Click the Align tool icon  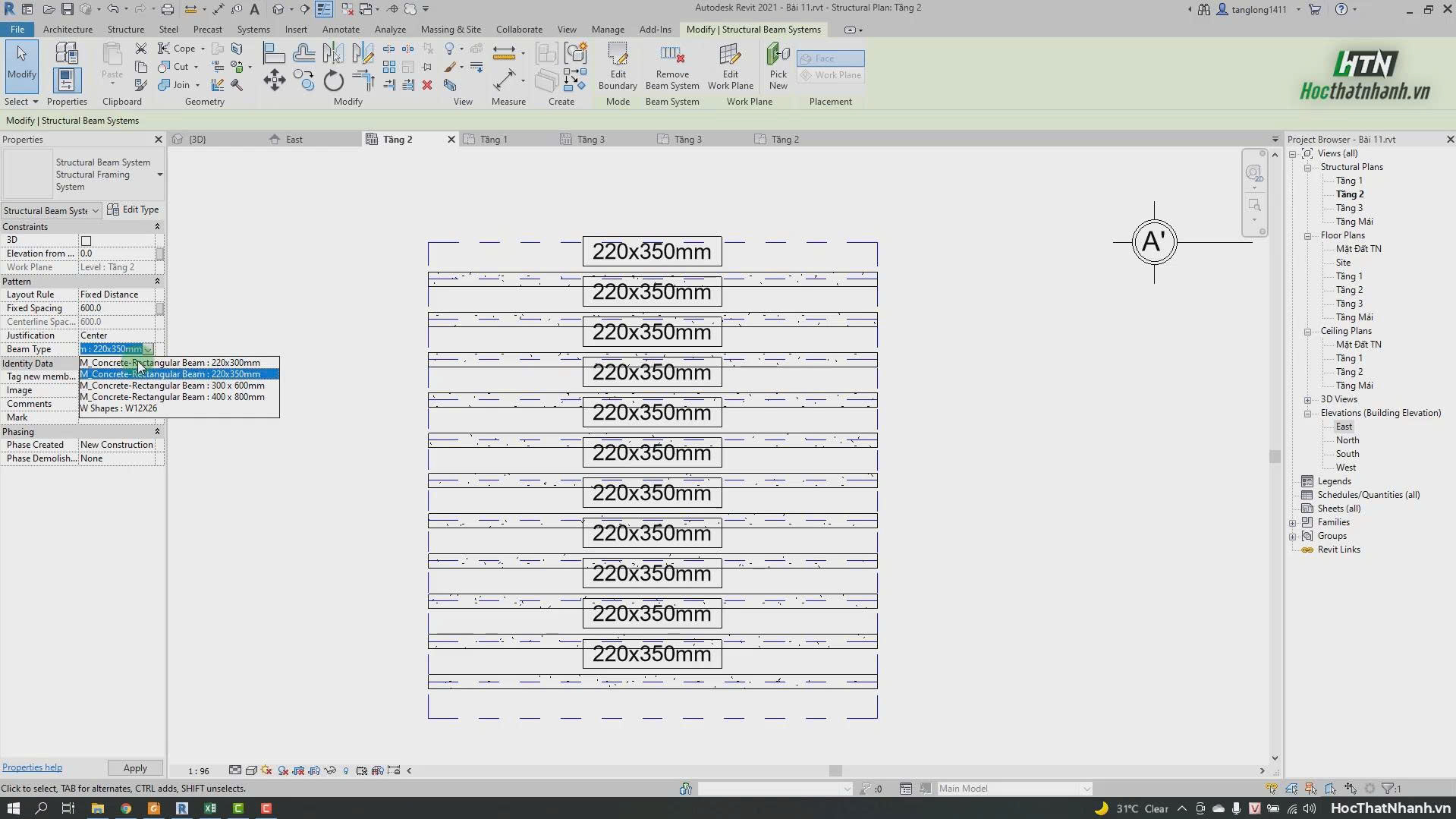point(274,53)
